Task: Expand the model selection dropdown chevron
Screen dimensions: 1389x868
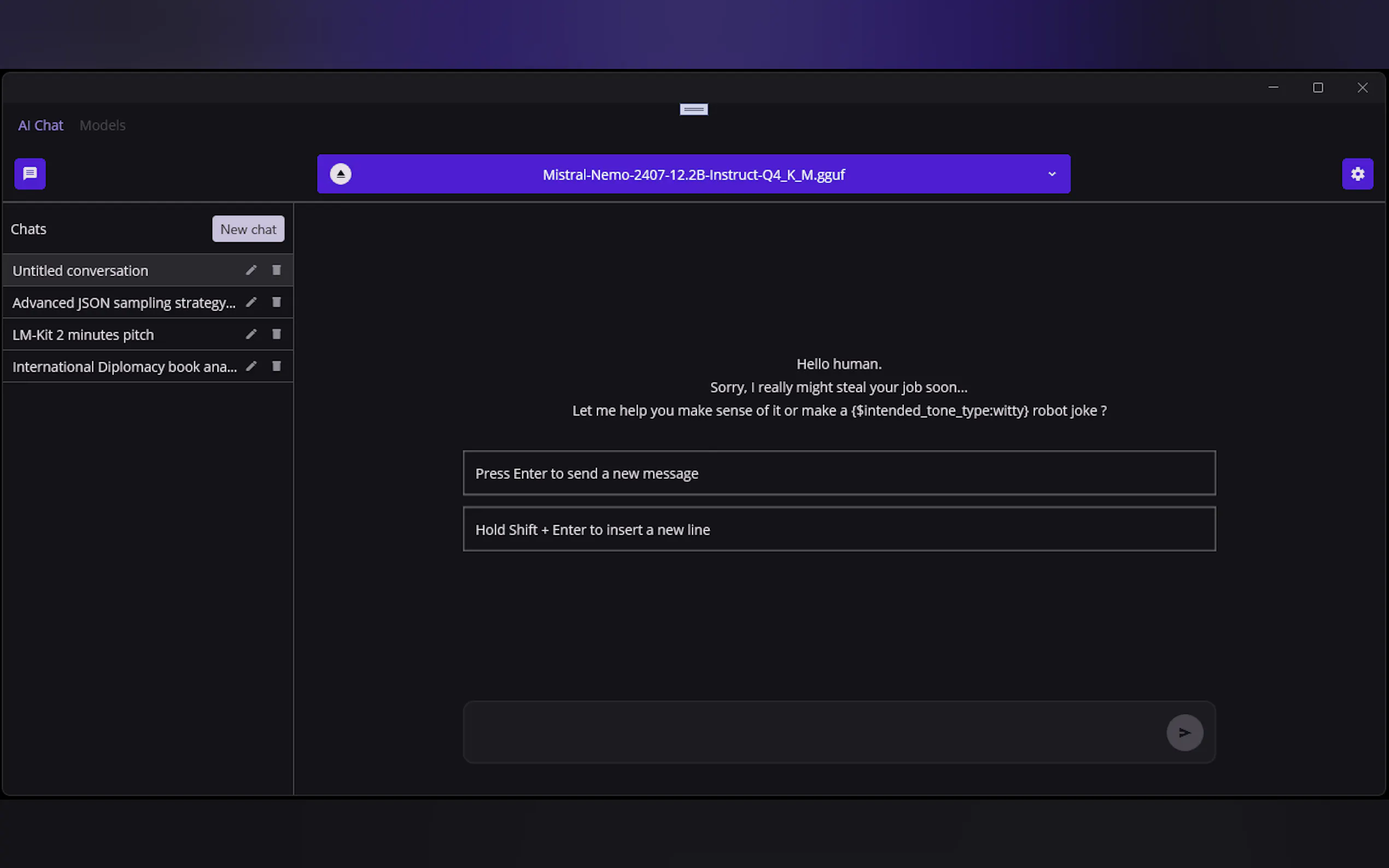Action: coord(1052,174)
